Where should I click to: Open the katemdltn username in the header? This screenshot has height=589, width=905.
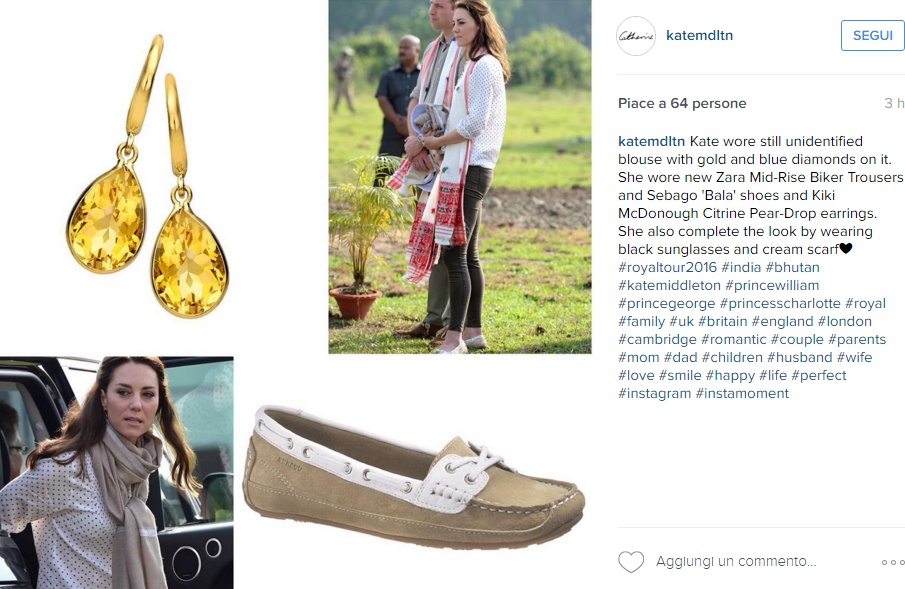pos(700,35)
